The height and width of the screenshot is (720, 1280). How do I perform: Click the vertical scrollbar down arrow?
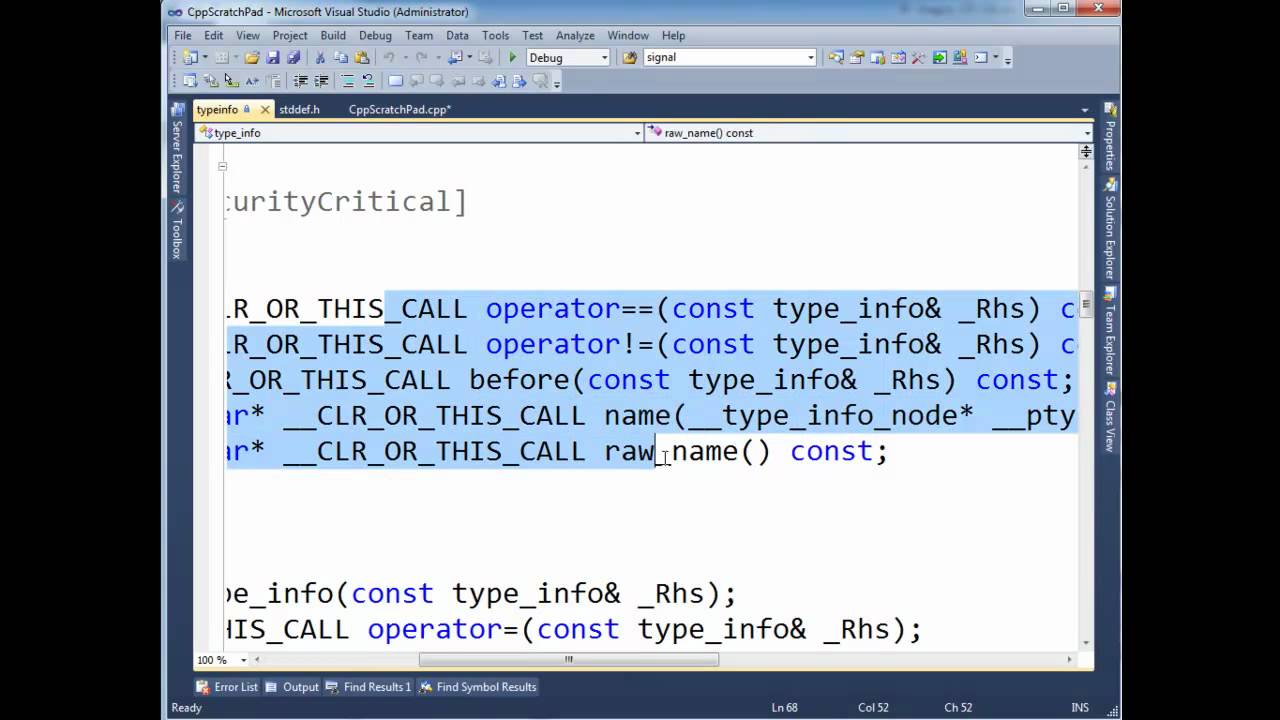pyautogui.click(x=1086, y=642)
